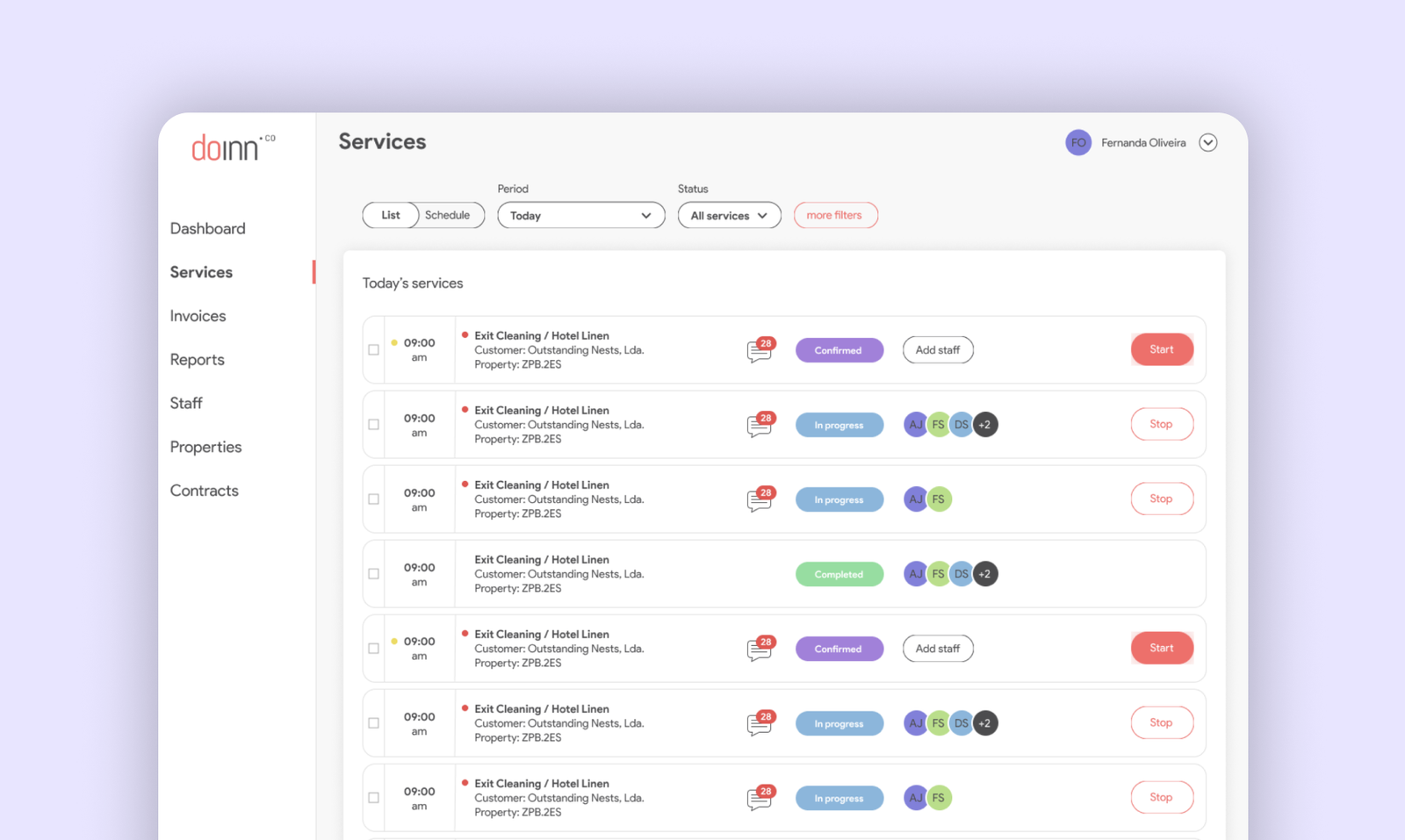Click the DS avatar in the Completed row
The height and width of the screenshot is (840, 1405).
pyautogui.click(x=962, y=574)
